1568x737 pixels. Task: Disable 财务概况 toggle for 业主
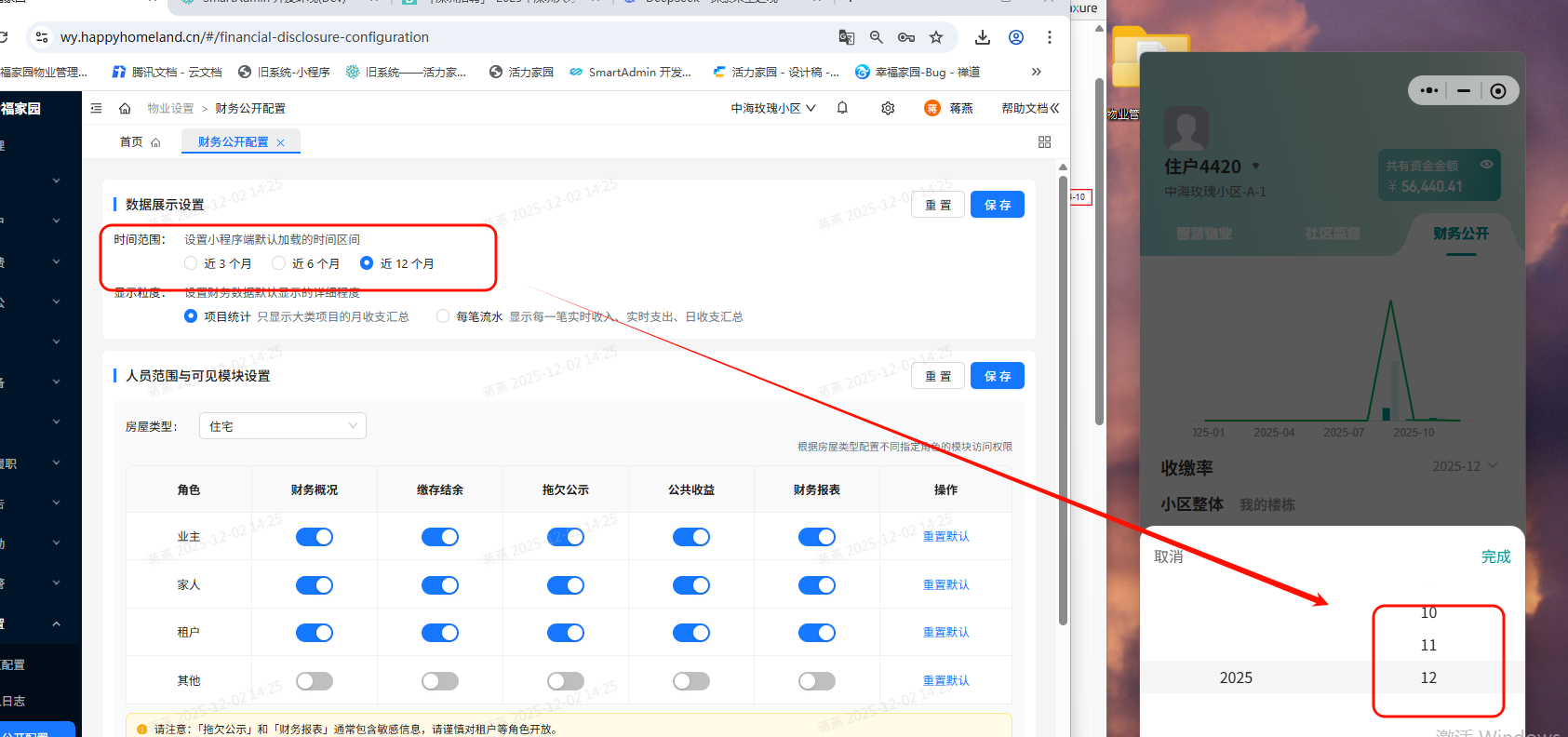point(315,537)
